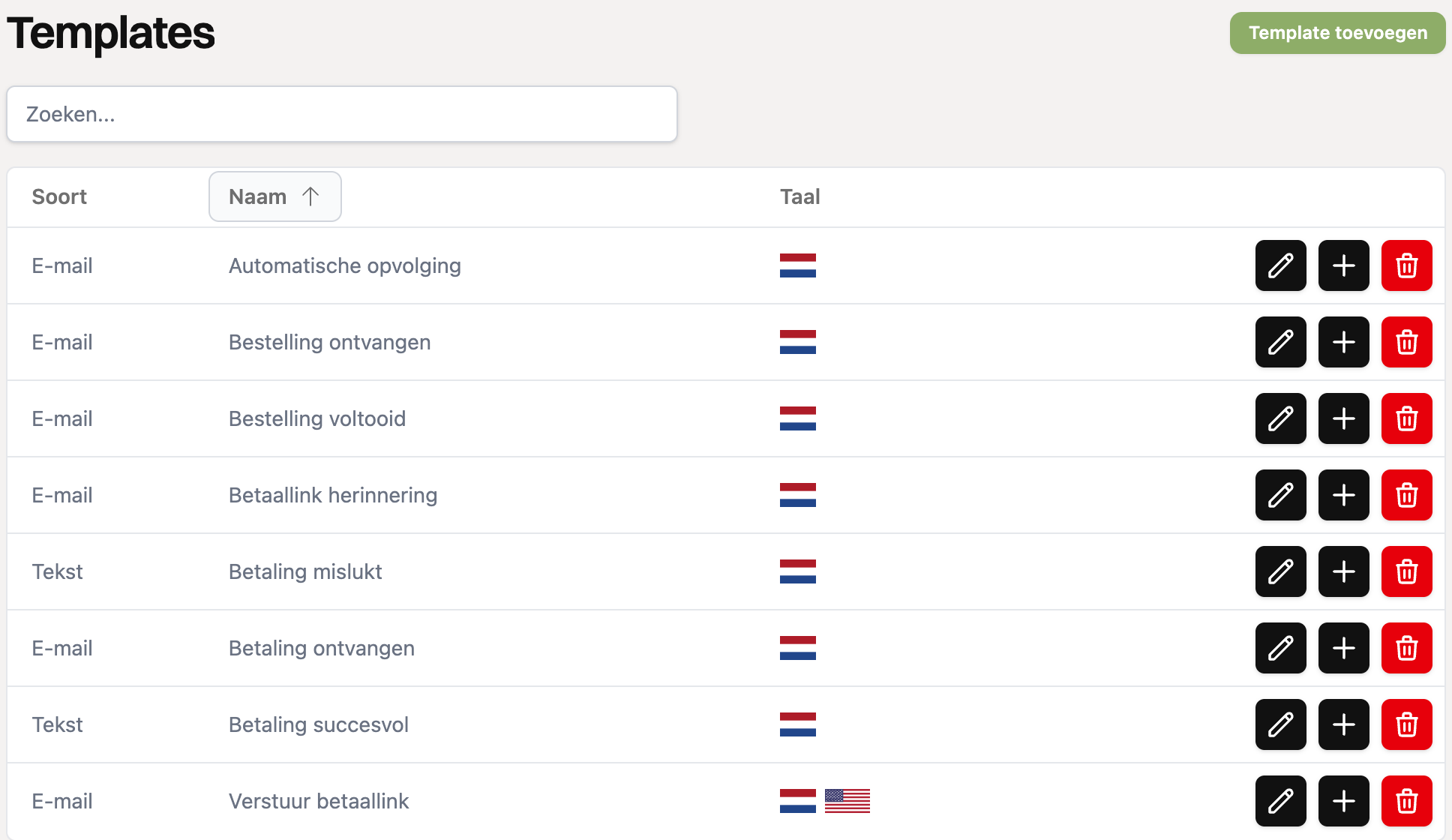
Task: Edit the Bestelling ontvangen template
Action: [1281, 342]
